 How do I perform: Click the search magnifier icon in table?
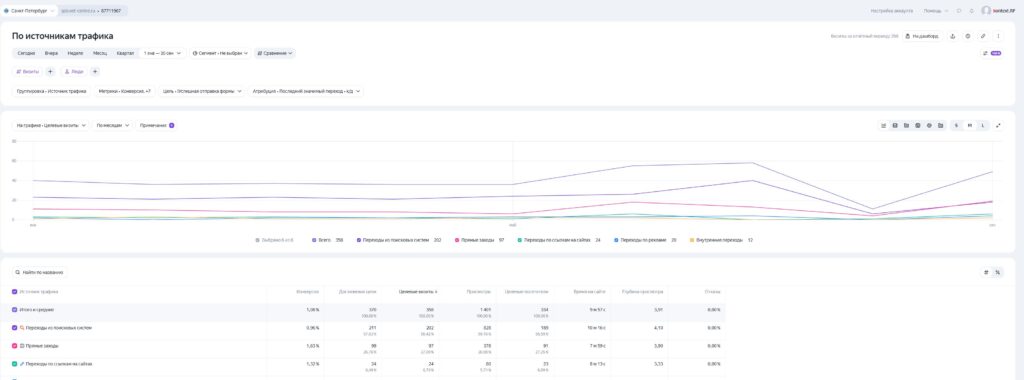click(x=18, y=272)
